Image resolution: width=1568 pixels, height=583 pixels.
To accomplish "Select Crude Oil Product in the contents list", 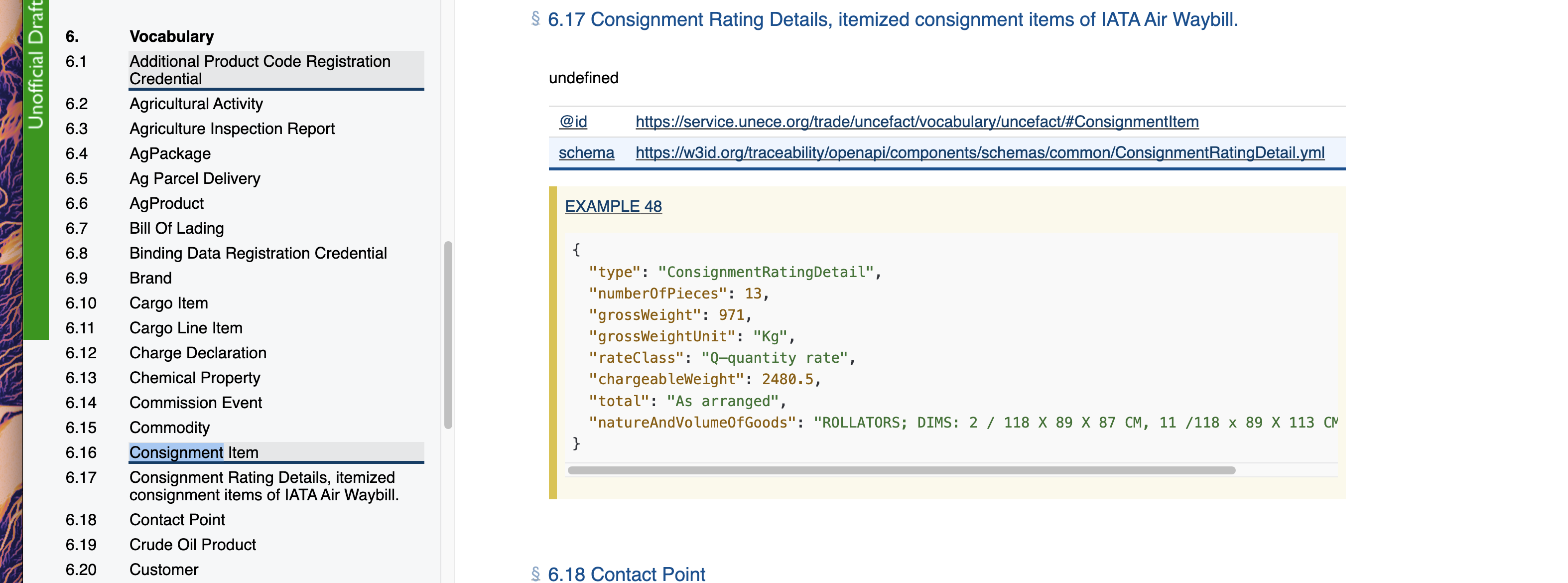I will coord(192,545).
